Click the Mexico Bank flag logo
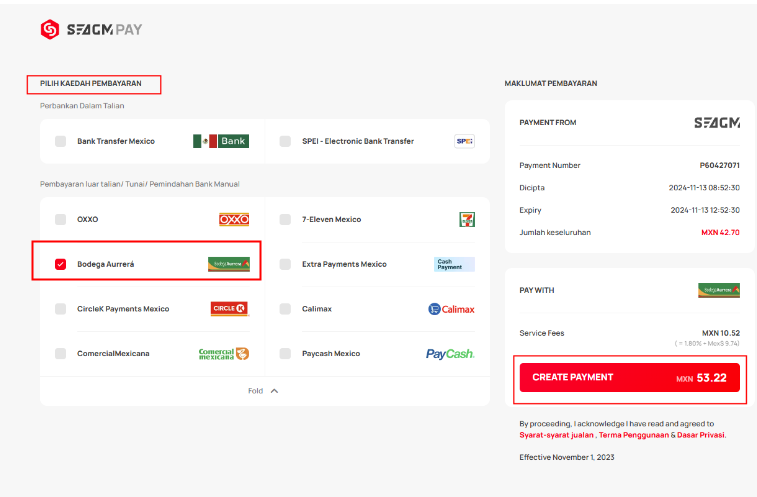Viewport: 757px width, 497px height. [221, 141]
